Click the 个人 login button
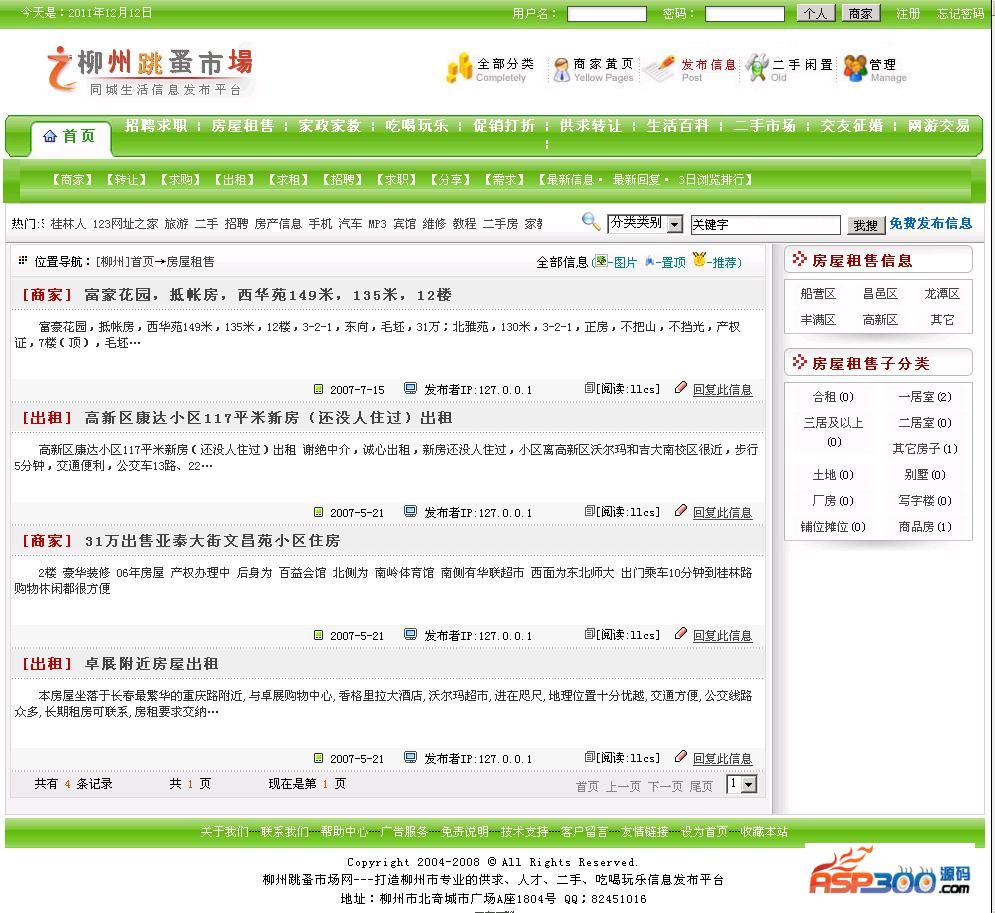Screen dimensions: 995x913 (x=816, y=13)
